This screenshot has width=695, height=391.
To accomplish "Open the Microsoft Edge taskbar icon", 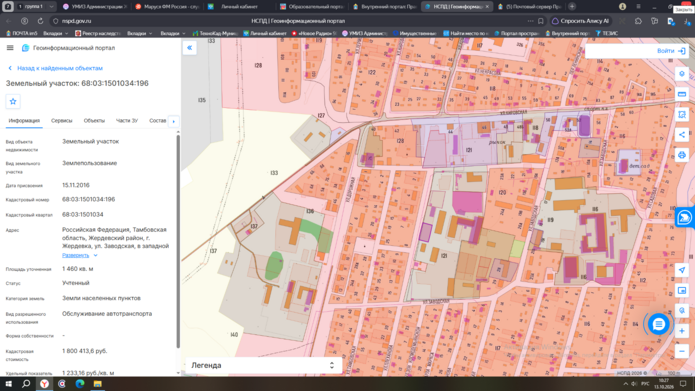I will coord(80,384).
